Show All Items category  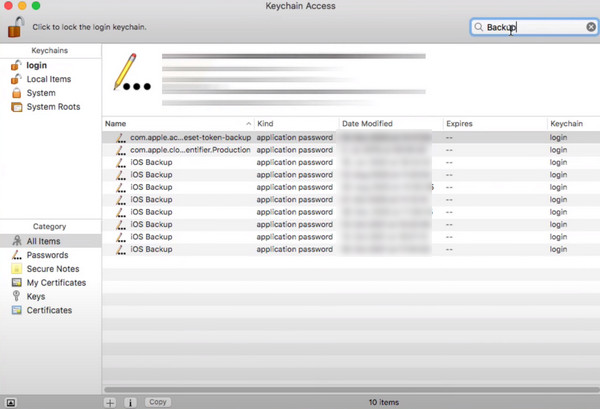click(x=51, y=241)
